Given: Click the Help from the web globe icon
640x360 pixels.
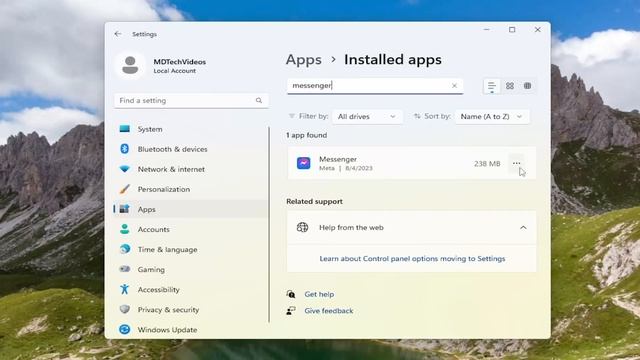Looking at the screenshot, I should pyautogui.click(x=302, y=227).
